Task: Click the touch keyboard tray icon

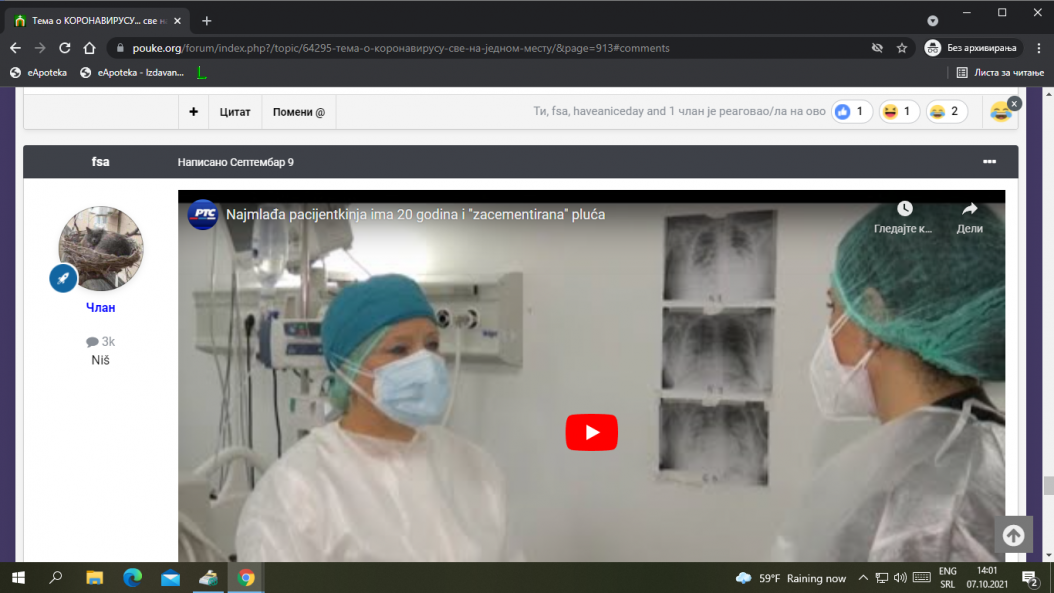Action: coord(922,578)
